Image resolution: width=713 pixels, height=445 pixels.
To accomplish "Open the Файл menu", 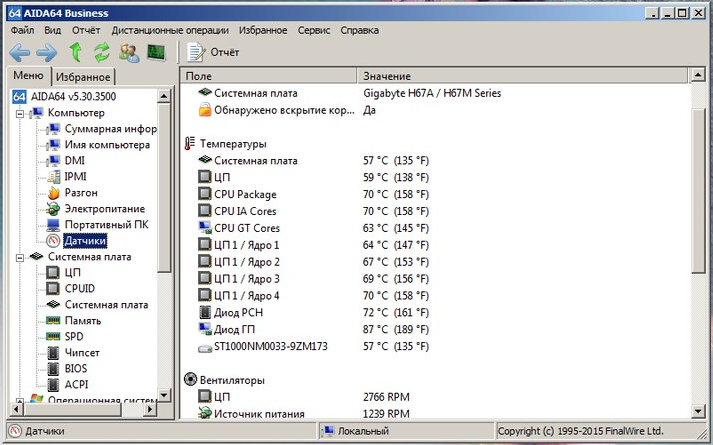I will pyautogui.click(x=22, y=30).
